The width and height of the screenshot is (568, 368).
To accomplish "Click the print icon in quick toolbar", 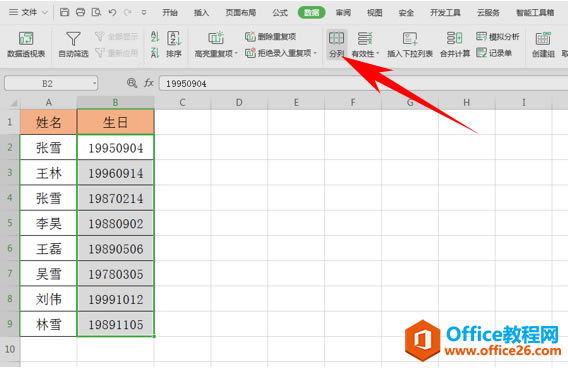I will (x=80, y=12).
